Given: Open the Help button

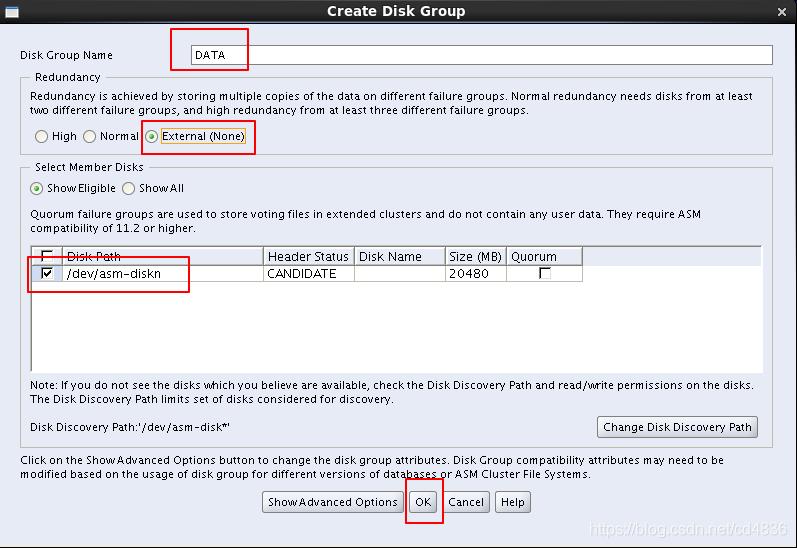Looking at the screenshot, I should tap(512, 502).
